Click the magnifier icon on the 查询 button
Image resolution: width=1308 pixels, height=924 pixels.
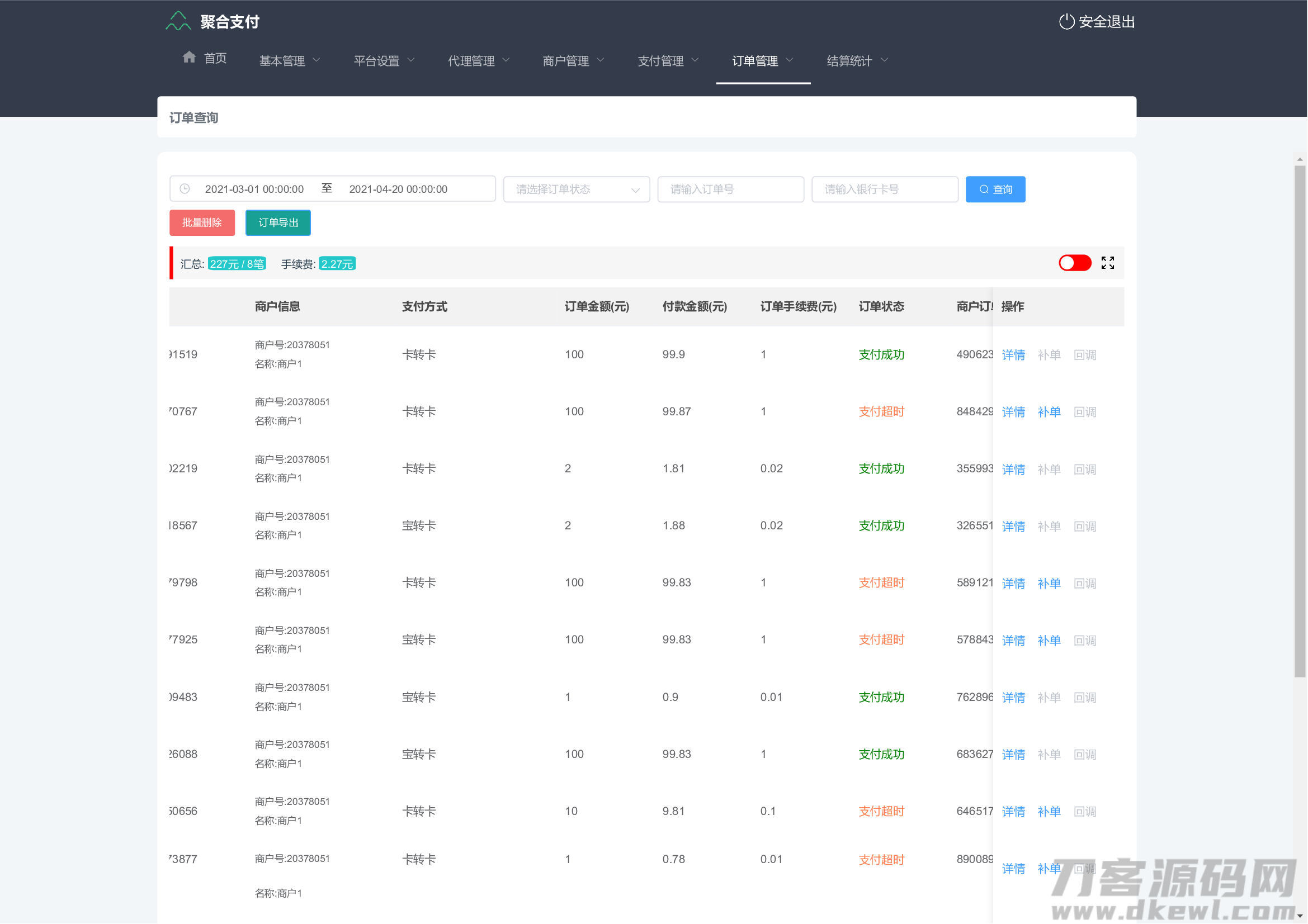[984, 189]
